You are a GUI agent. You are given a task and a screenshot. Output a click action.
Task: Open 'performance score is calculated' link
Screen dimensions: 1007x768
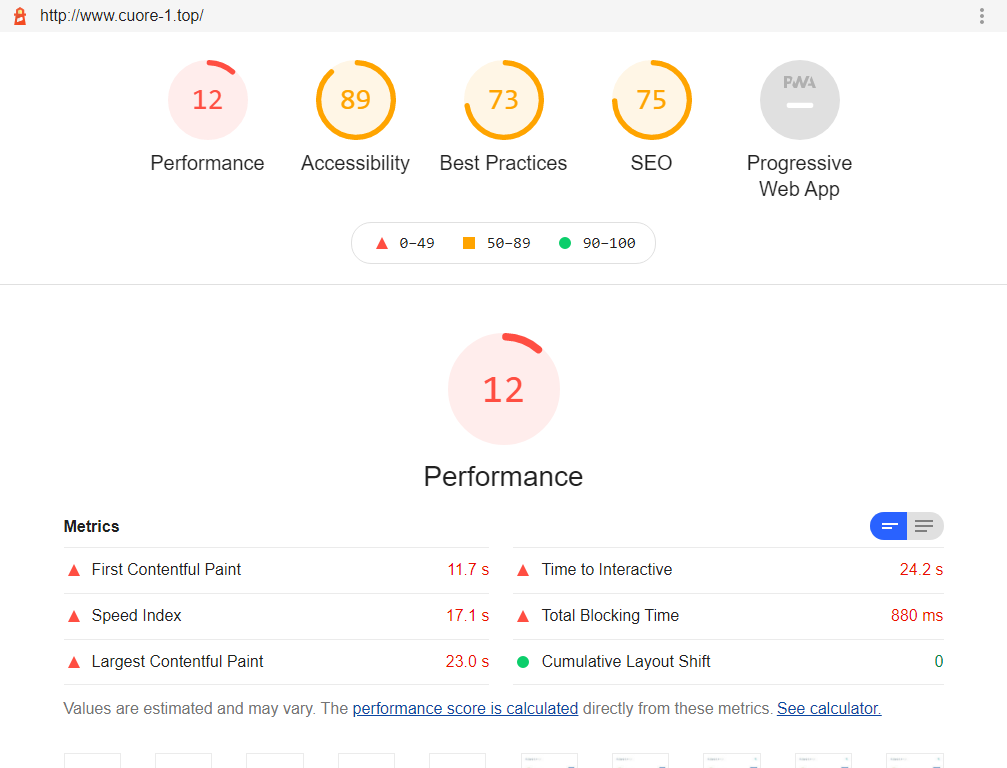point(465,708)
